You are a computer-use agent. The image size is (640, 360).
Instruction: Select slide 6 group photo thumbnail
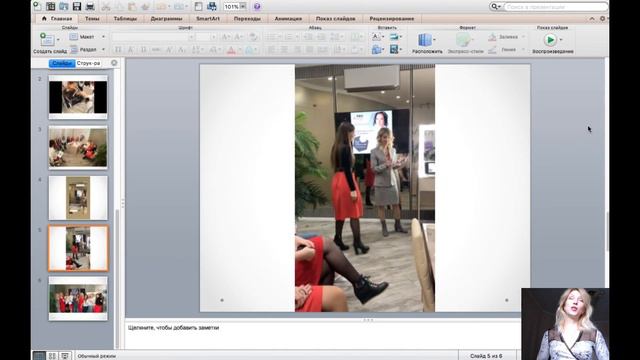[x=78, y=298]
